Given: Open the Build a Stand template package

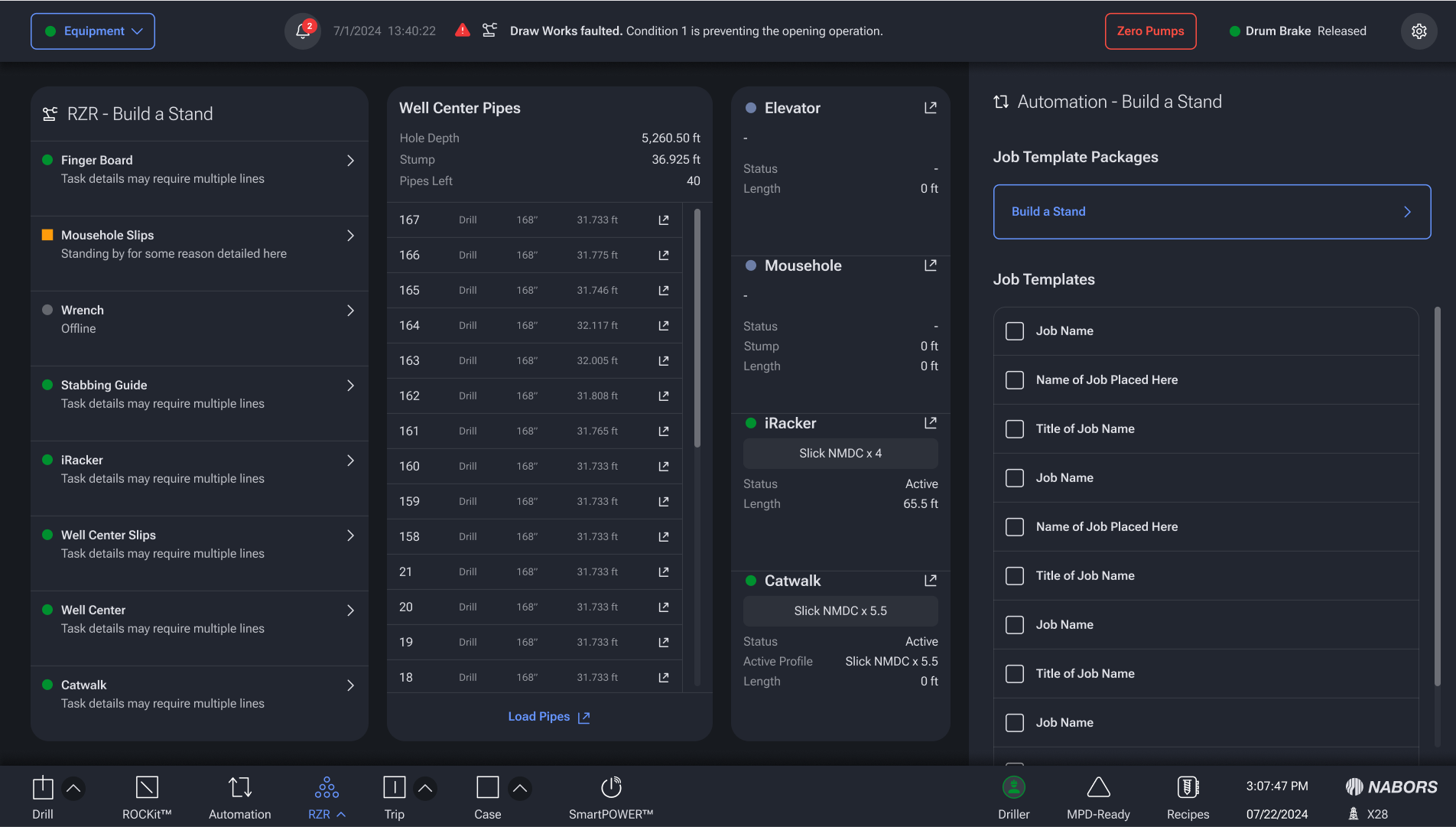Looking at the screenshot, I should point(1211,212).
